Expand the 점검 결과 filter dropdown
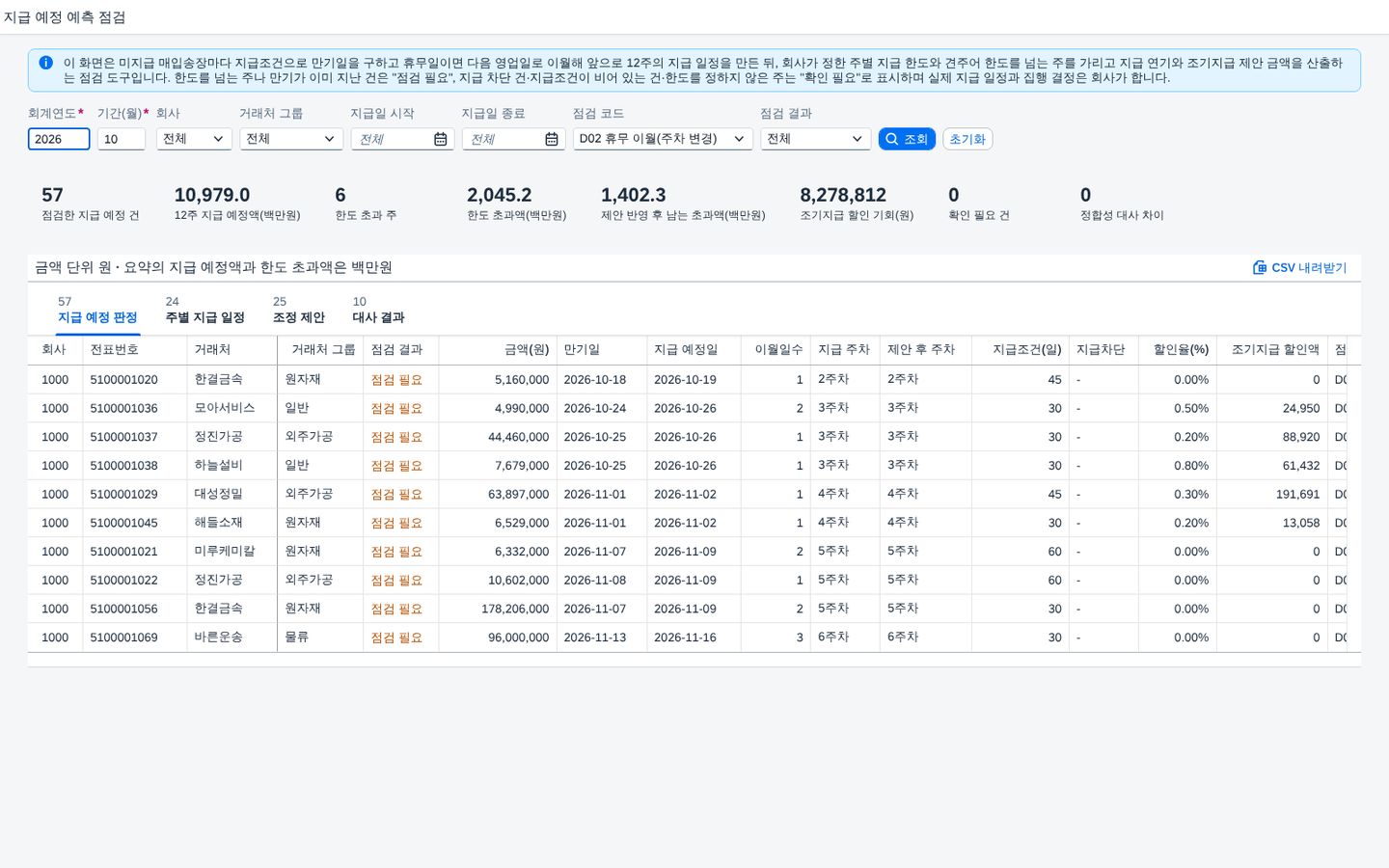 click(816, 139)
